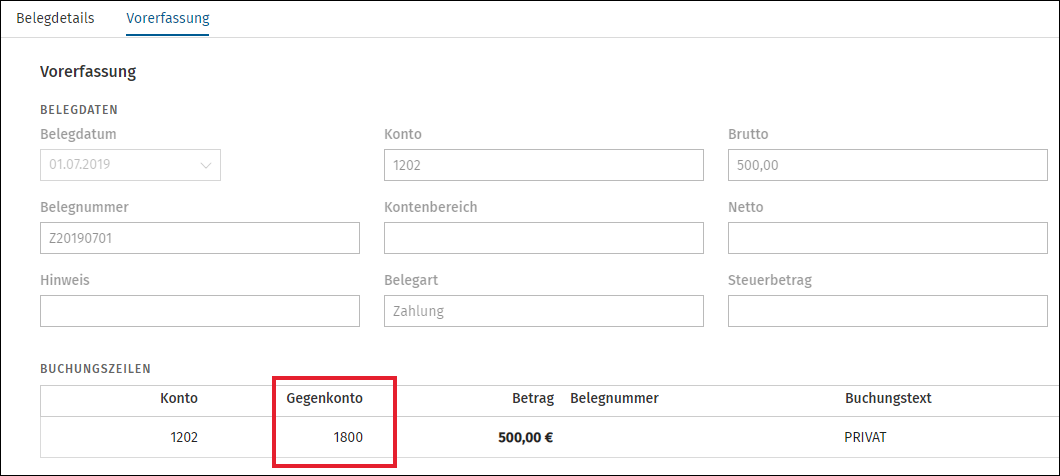Select the Gegenkonto value 1800
The image size is (1060, 476).
348,437
